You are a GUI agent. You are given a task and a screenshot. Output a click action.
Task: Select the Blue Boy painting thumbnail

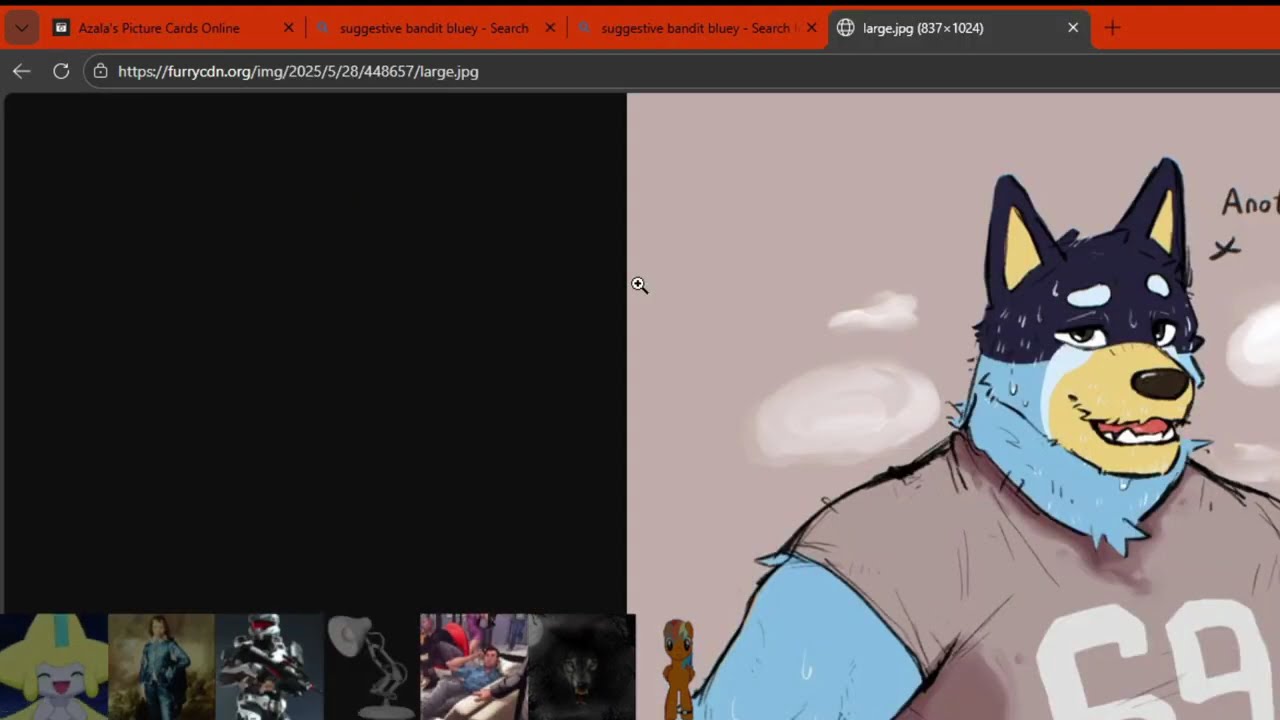(x=161, y=667)
